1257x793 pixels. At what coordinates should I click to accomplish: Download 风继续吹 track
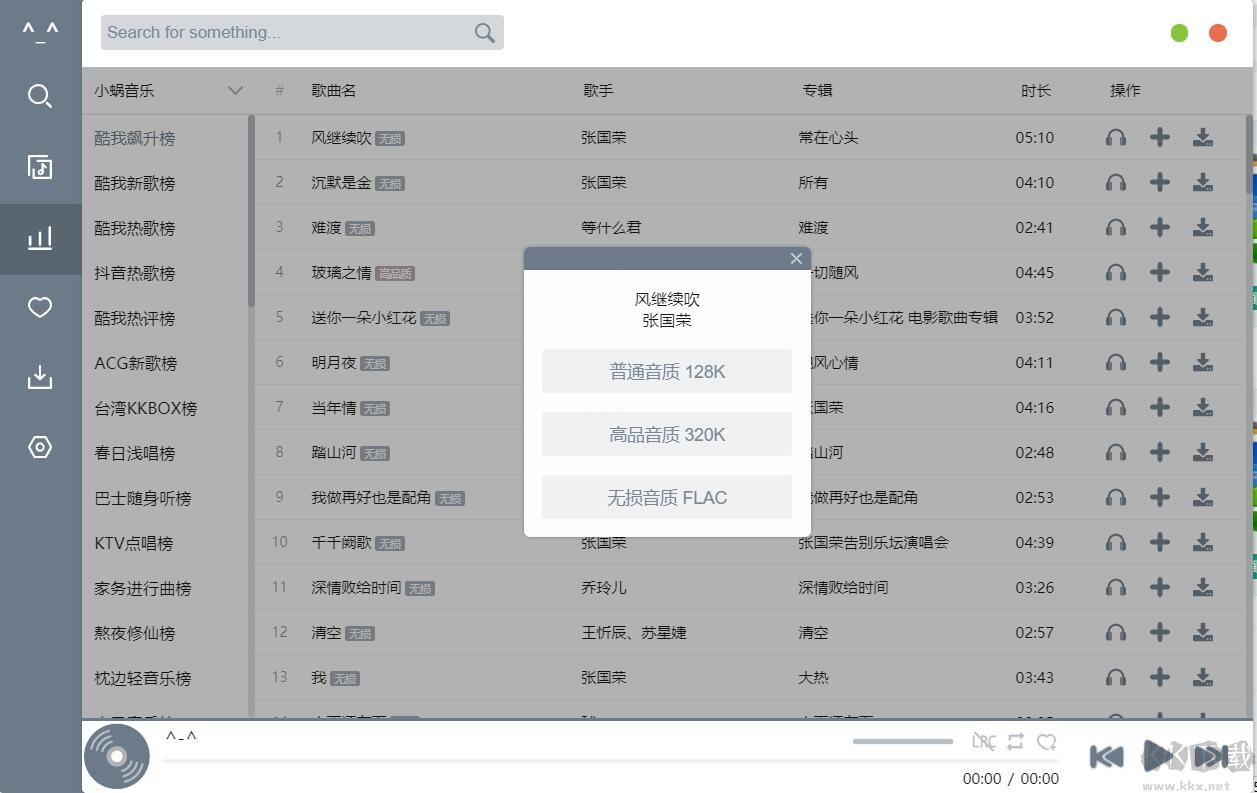pos(1203,138)
